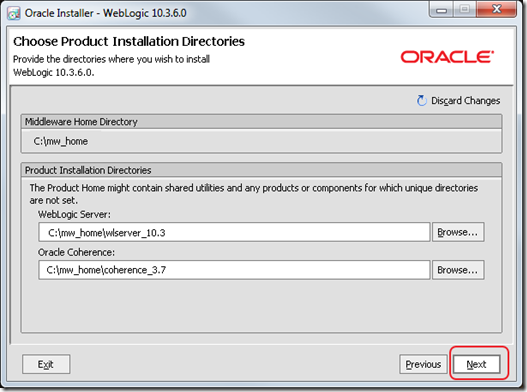527x392 pixels.
Task: Go back with the Previous button
Action: (423, 364)
